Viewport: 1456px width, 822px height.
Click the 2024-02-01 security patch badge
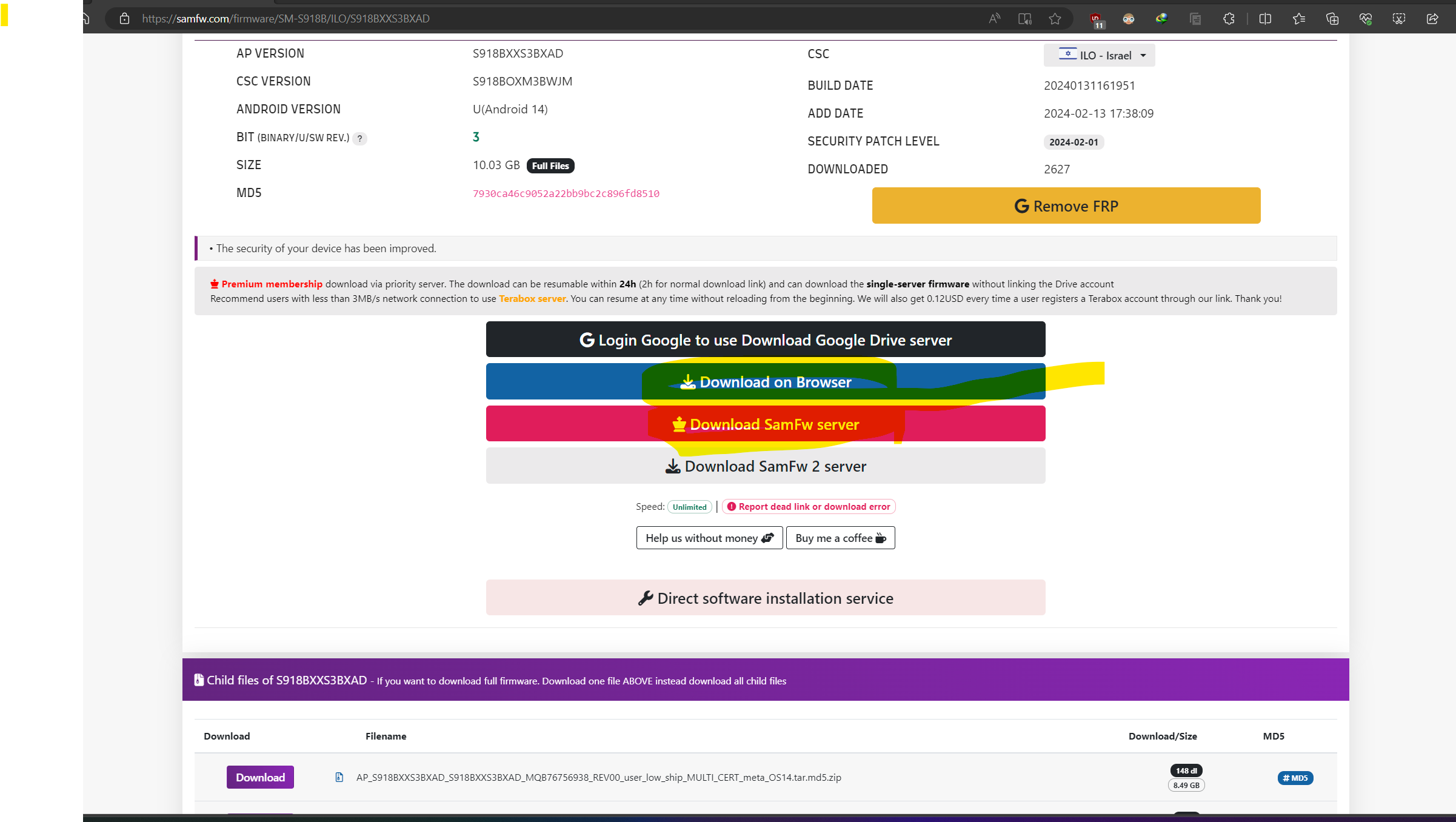(x=1074, y=142)
